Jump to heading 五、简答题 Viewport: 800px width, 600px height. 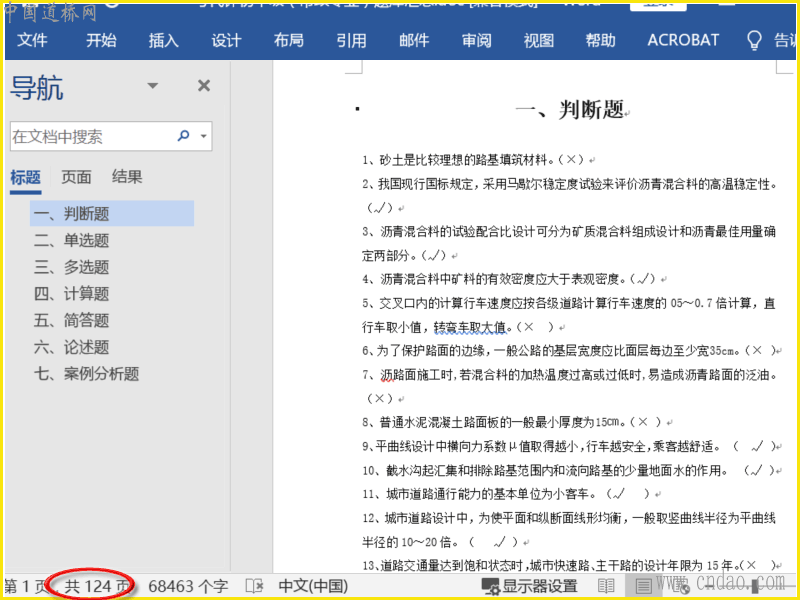coord(71,320)
